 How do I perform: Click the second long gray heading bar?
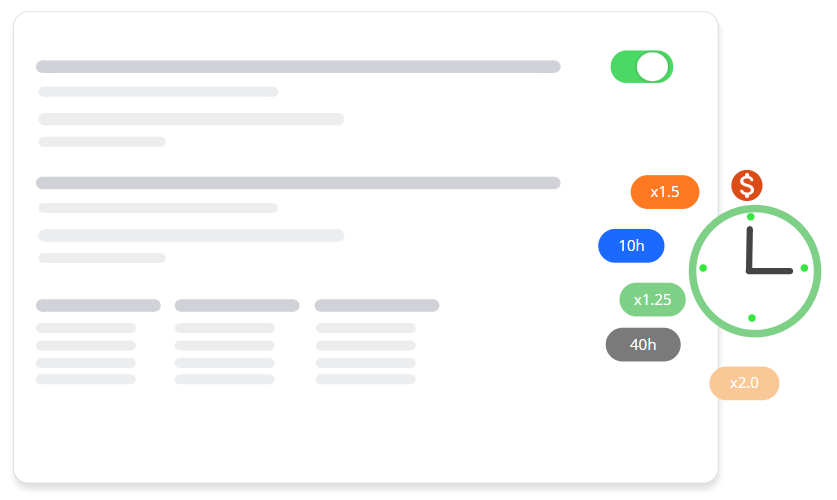click(298, 183)
